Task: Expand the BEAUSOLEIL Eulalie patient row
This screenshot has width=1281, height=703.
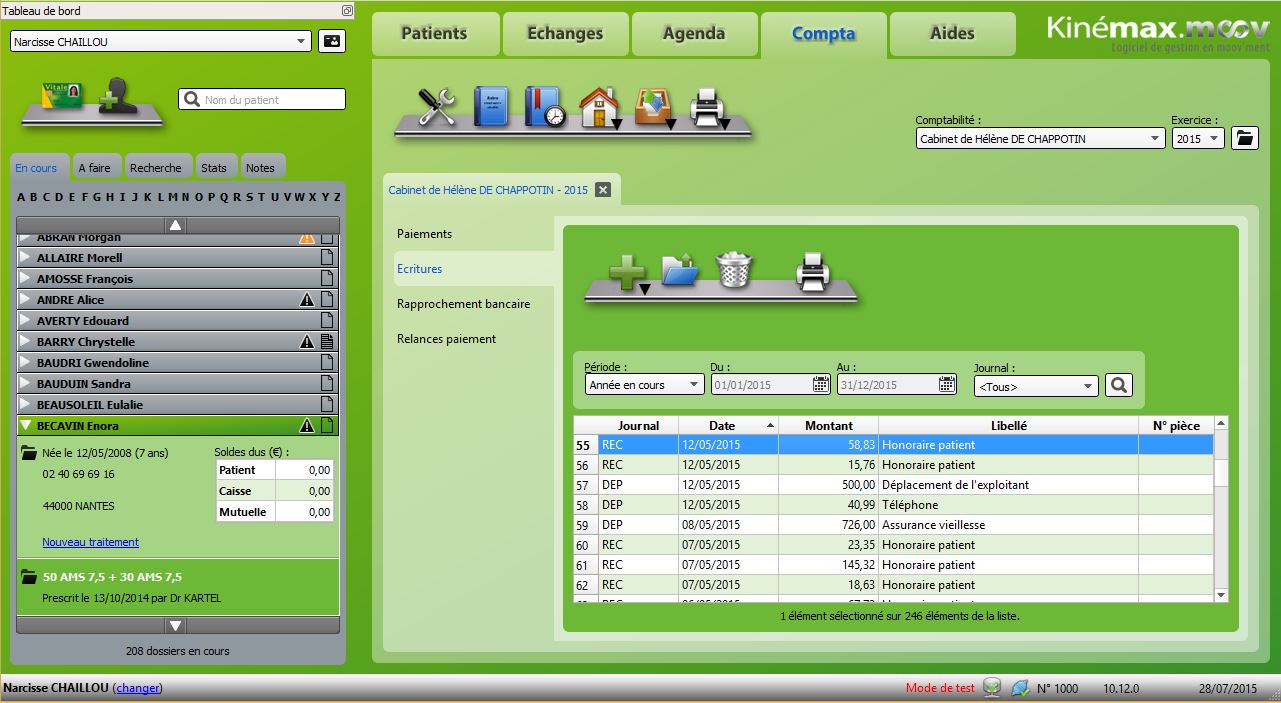Action: click(26, 405)
